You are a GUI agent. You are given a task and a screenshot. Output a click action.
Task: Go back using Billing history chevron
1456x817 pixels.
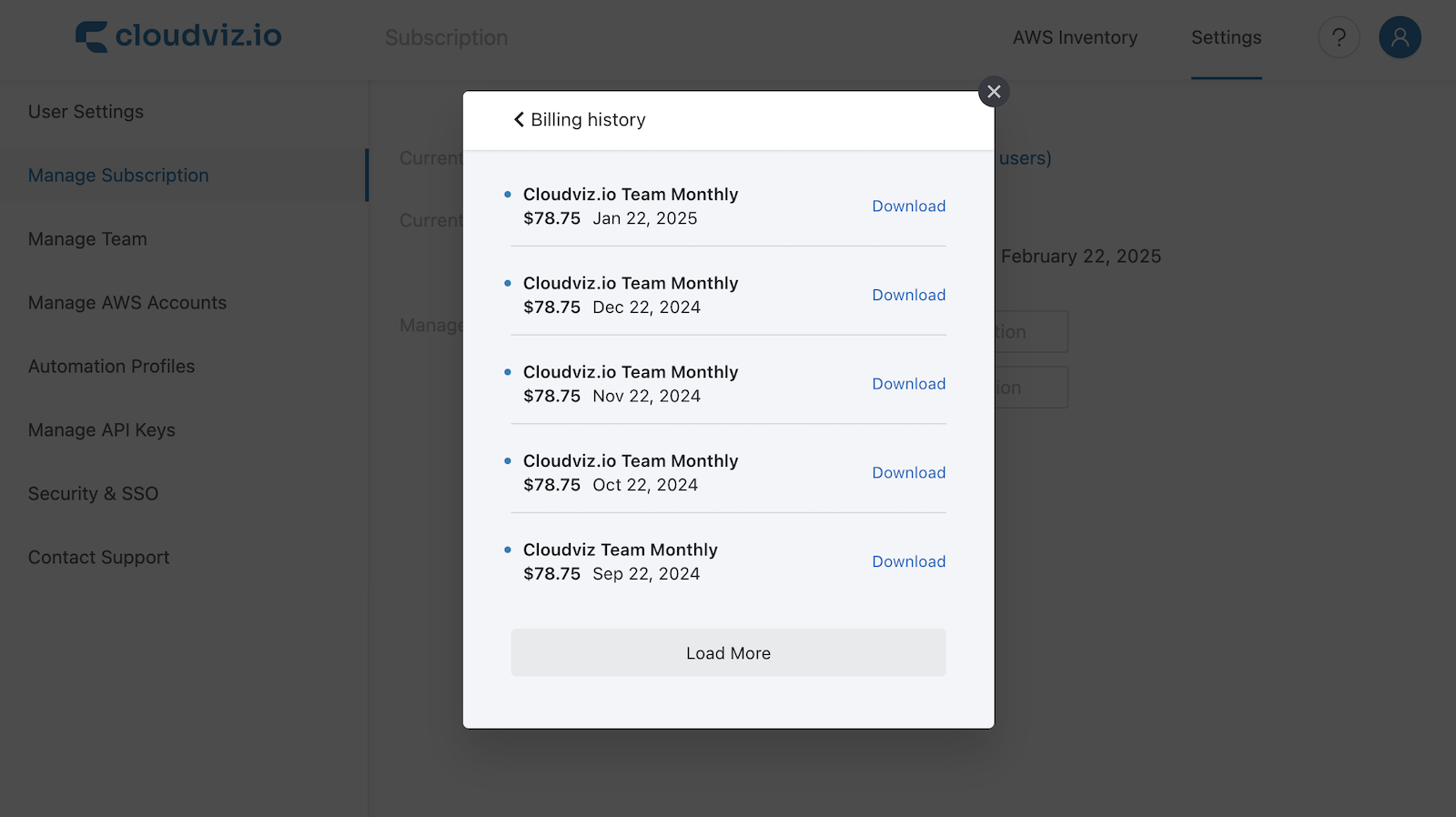pyautogui.click(x=519, y=119)
